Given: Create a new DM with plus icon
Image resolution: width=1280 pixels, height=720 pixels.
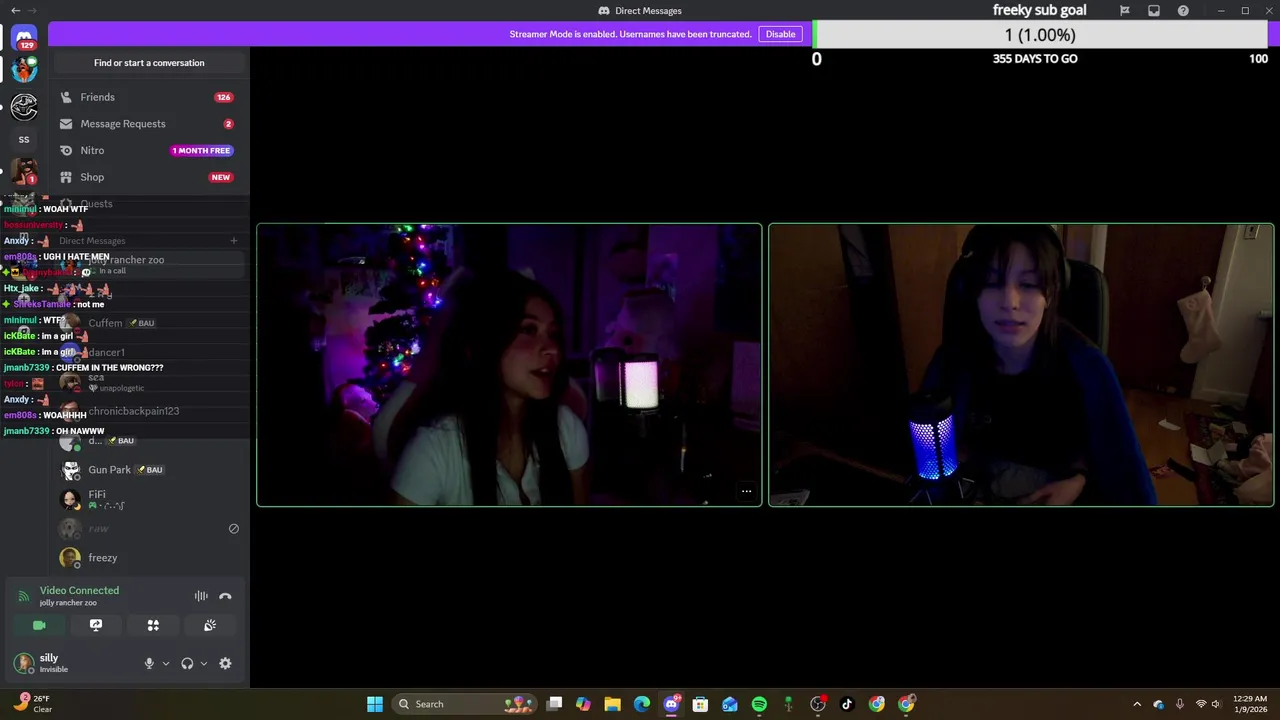Looking at the screenshot, I should [x=234, y=241].
